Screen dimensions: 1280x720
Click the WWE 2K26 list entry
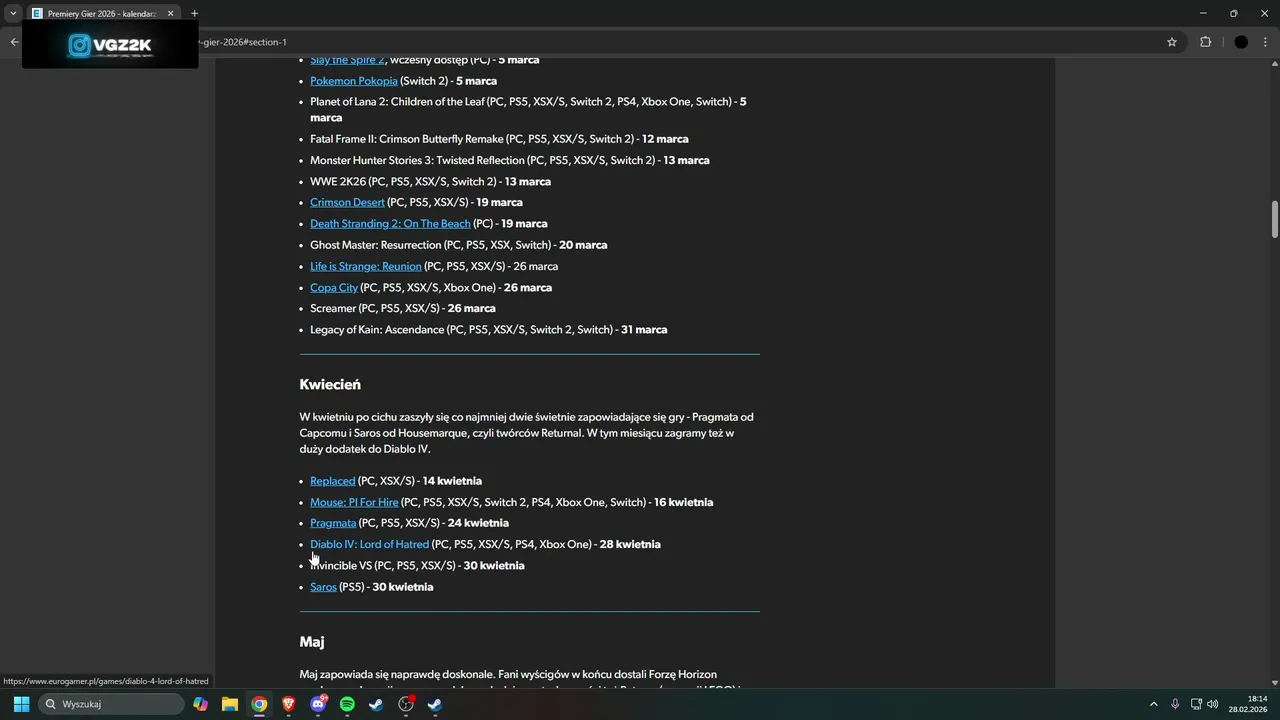[430, 182]
